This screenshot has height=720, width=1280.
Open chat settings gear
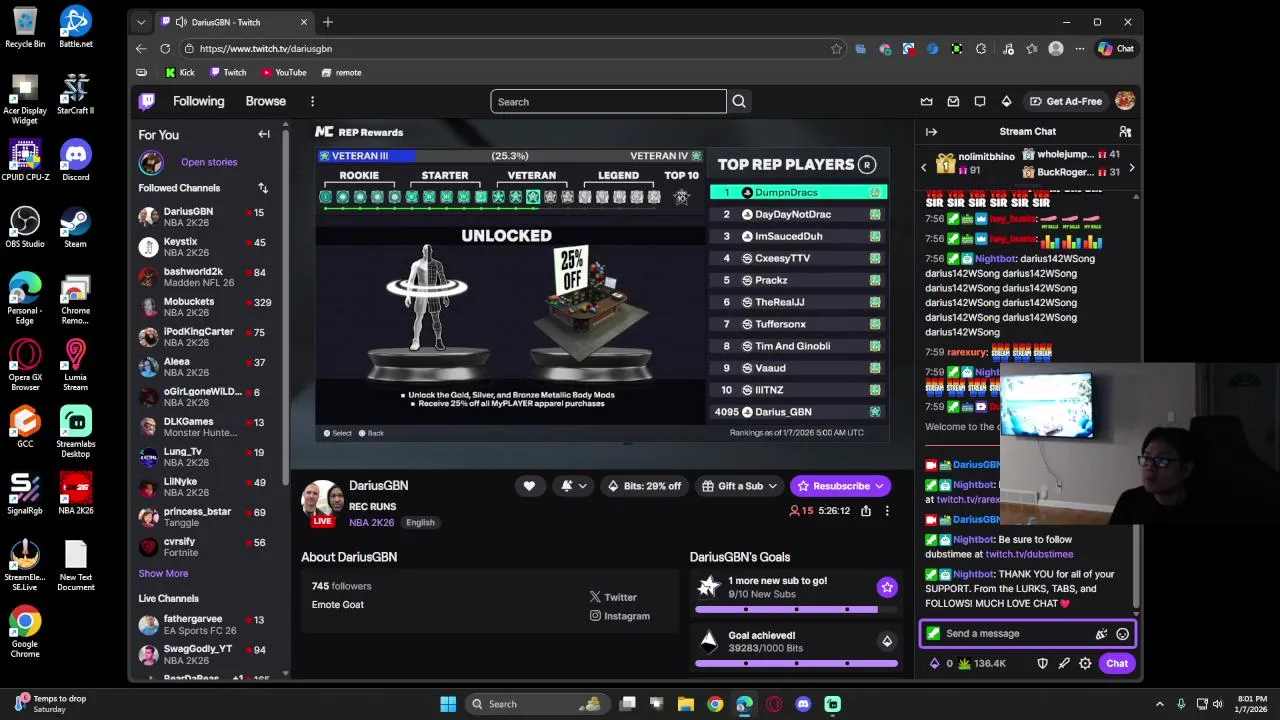click(1085, 664)
